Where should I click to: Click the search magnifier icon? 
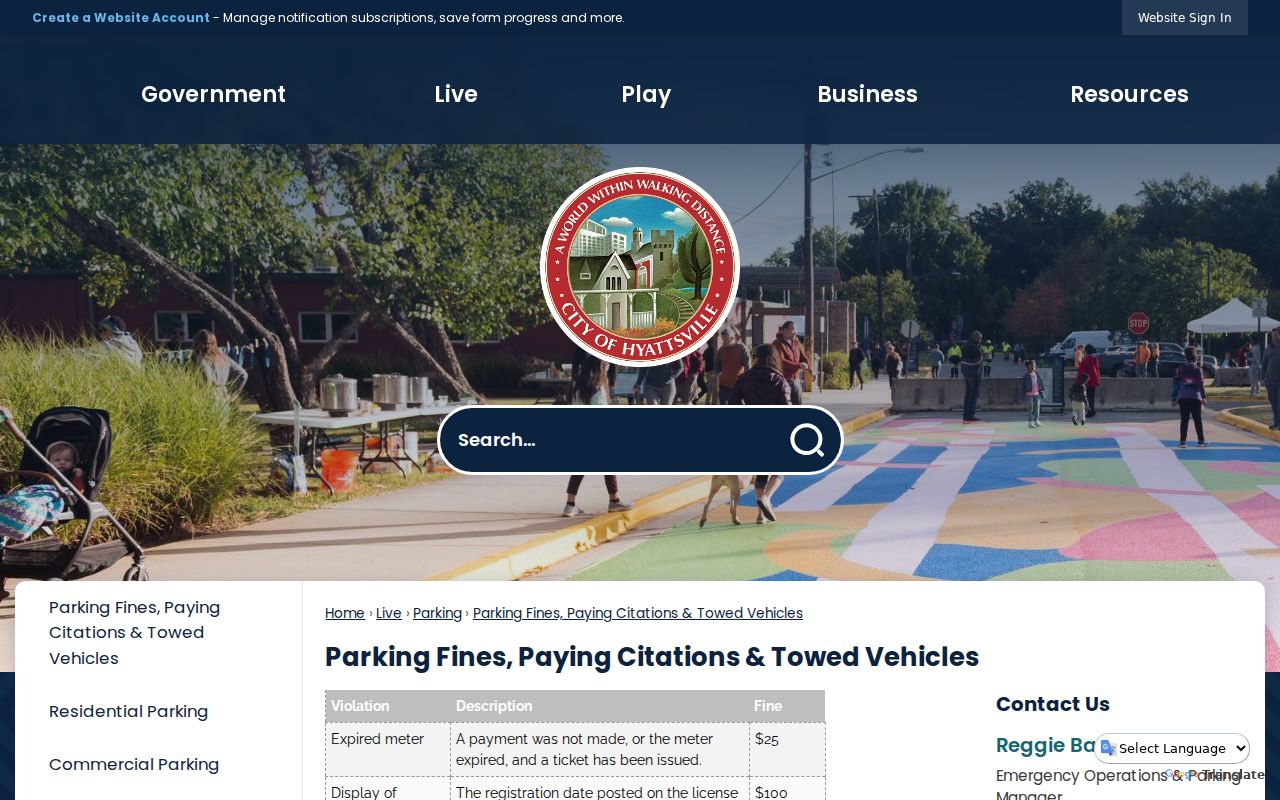point(807,440)
